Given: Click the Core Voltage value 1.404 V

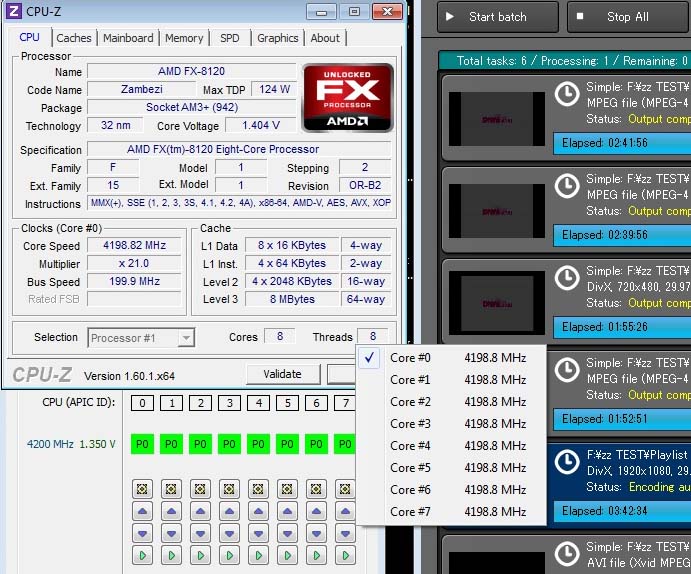Looking at the screenshot, I should [x=261, y=125].
